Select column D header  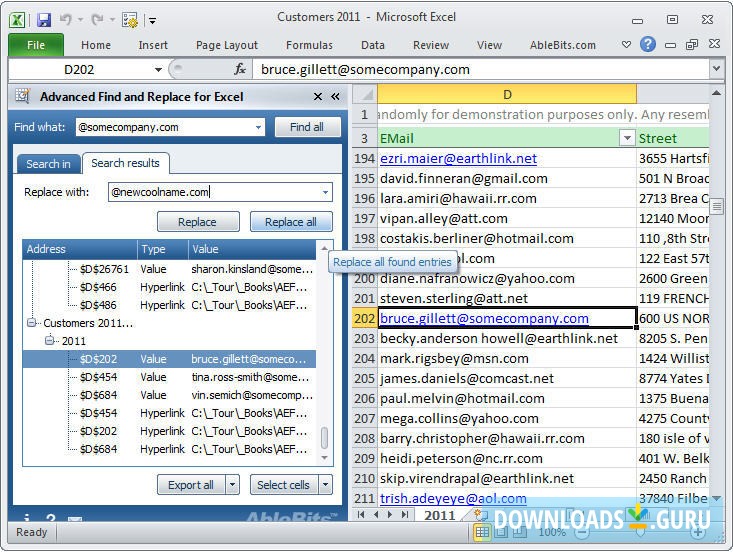507,94
